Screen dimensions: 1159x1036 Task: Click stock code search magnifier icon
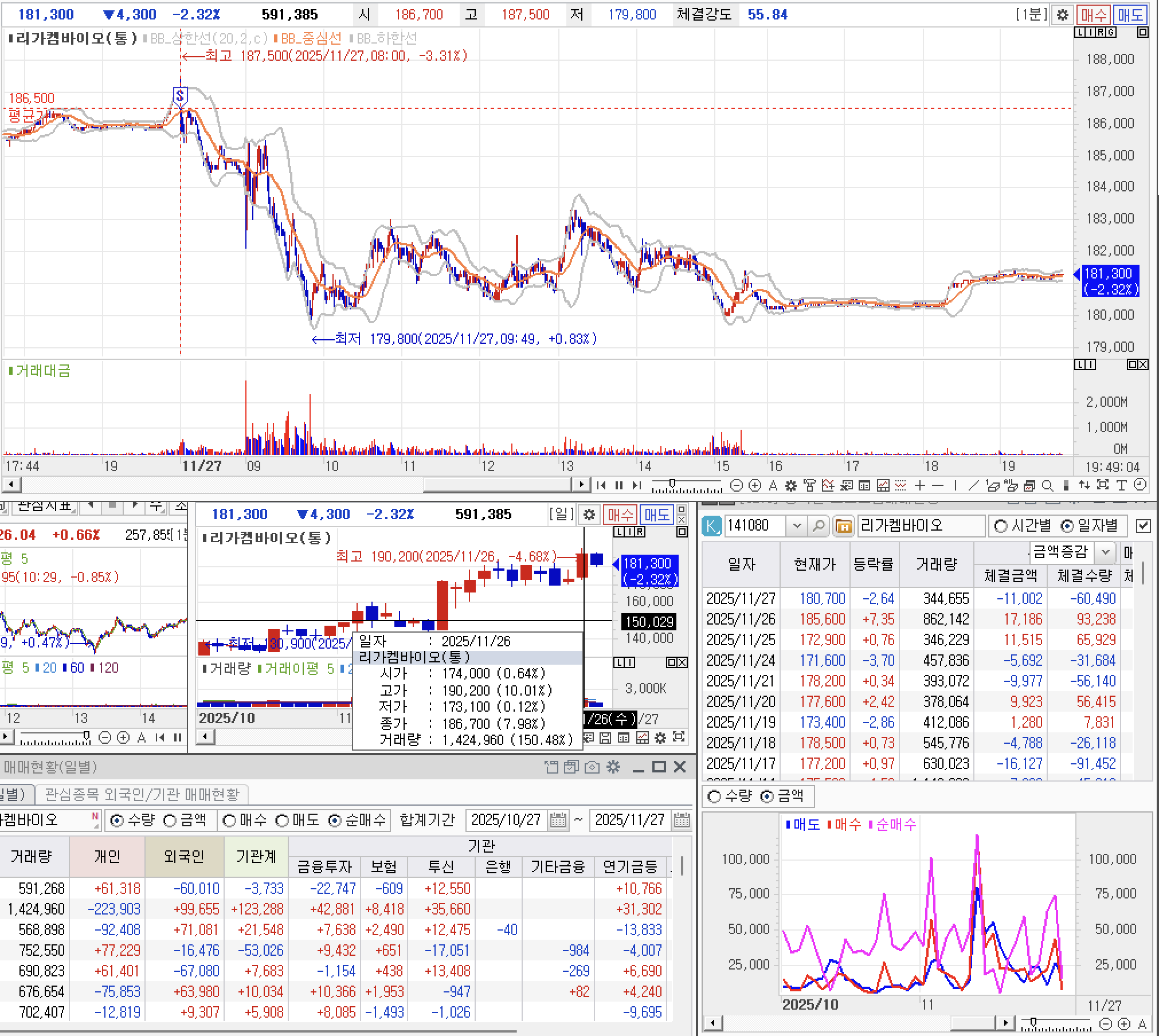click(x=819, y=525)
